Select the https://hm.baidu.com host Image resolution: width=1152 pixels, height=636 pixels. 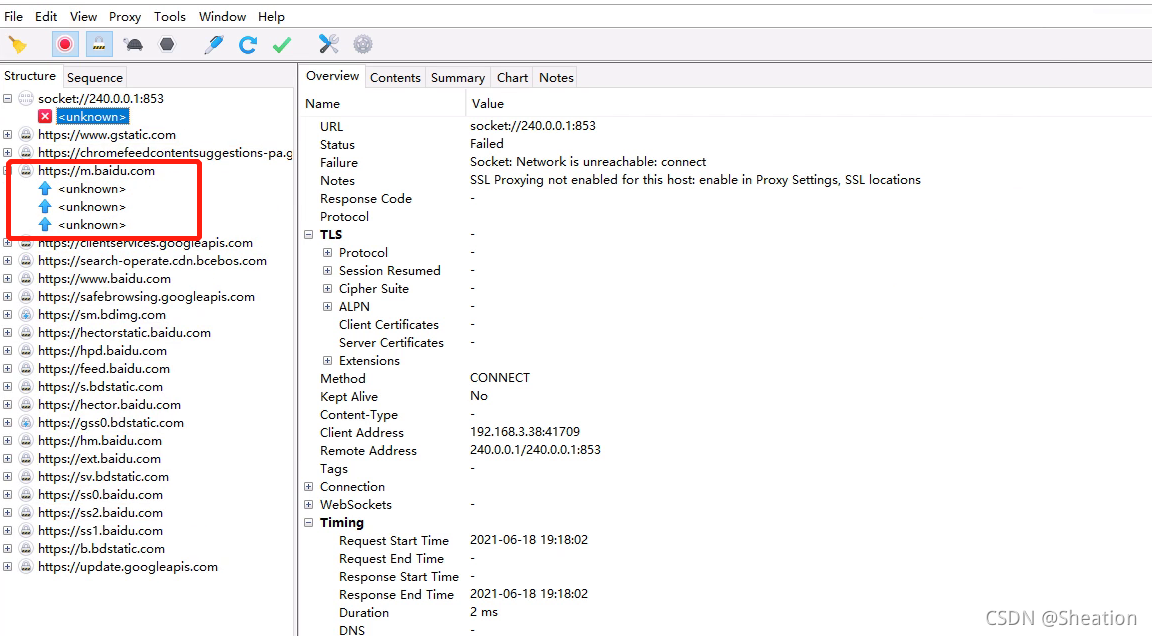coord(100,441)
